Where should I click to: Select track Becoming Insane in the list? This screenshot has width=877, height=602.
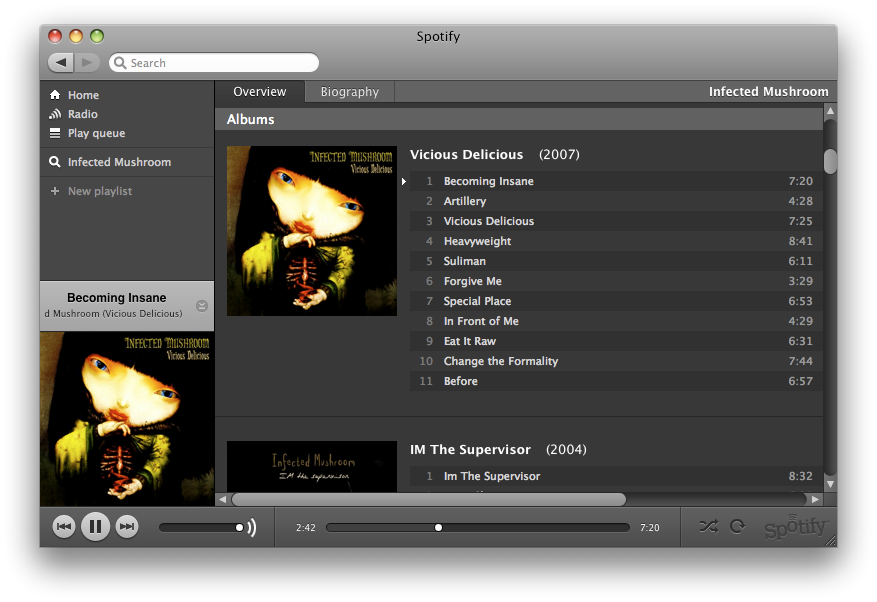pyautogui.click(x=616, y=181)
